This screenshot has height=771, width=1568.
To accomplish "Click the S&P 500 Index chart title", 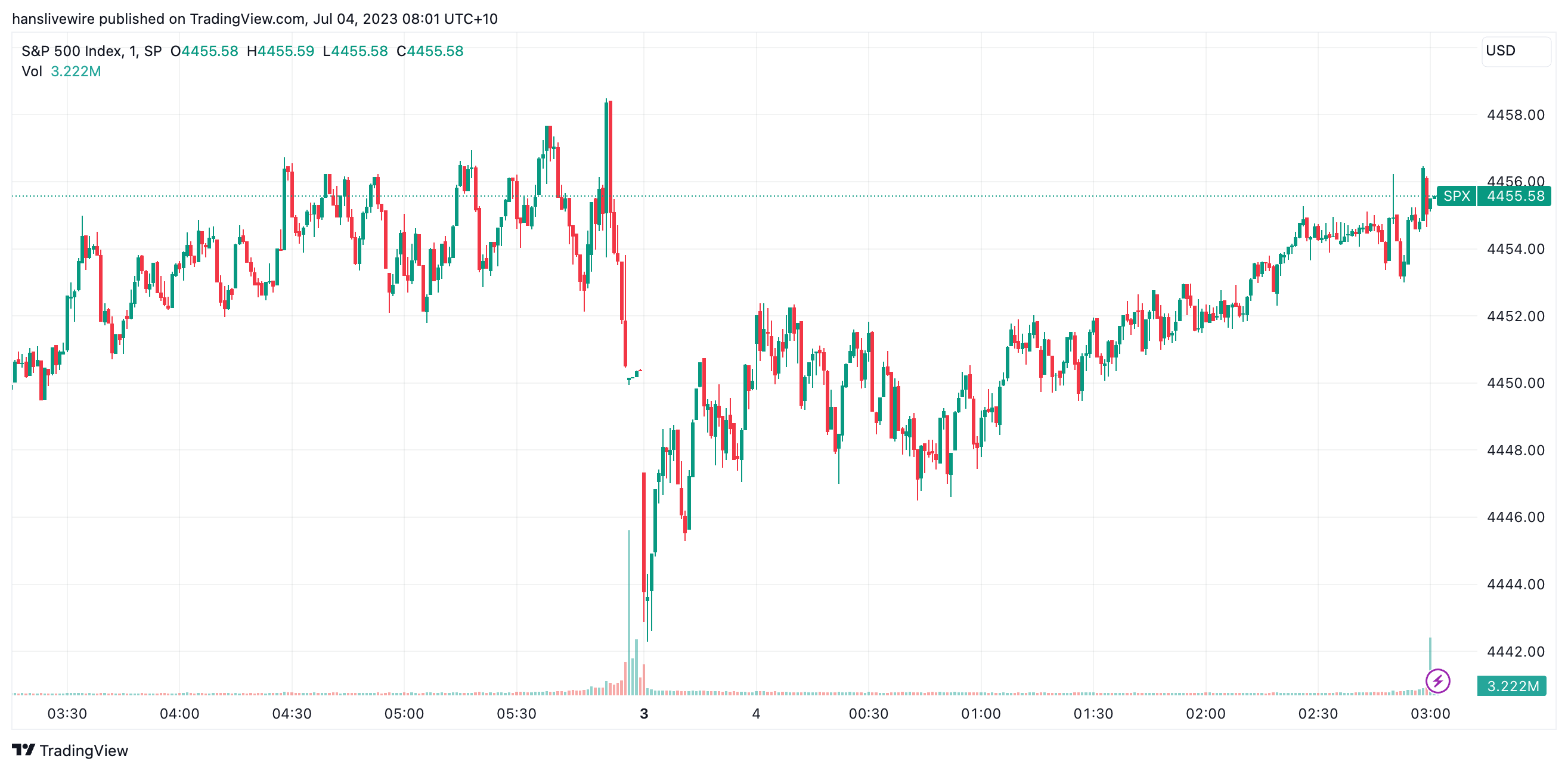I will click(x=91, y=51).
